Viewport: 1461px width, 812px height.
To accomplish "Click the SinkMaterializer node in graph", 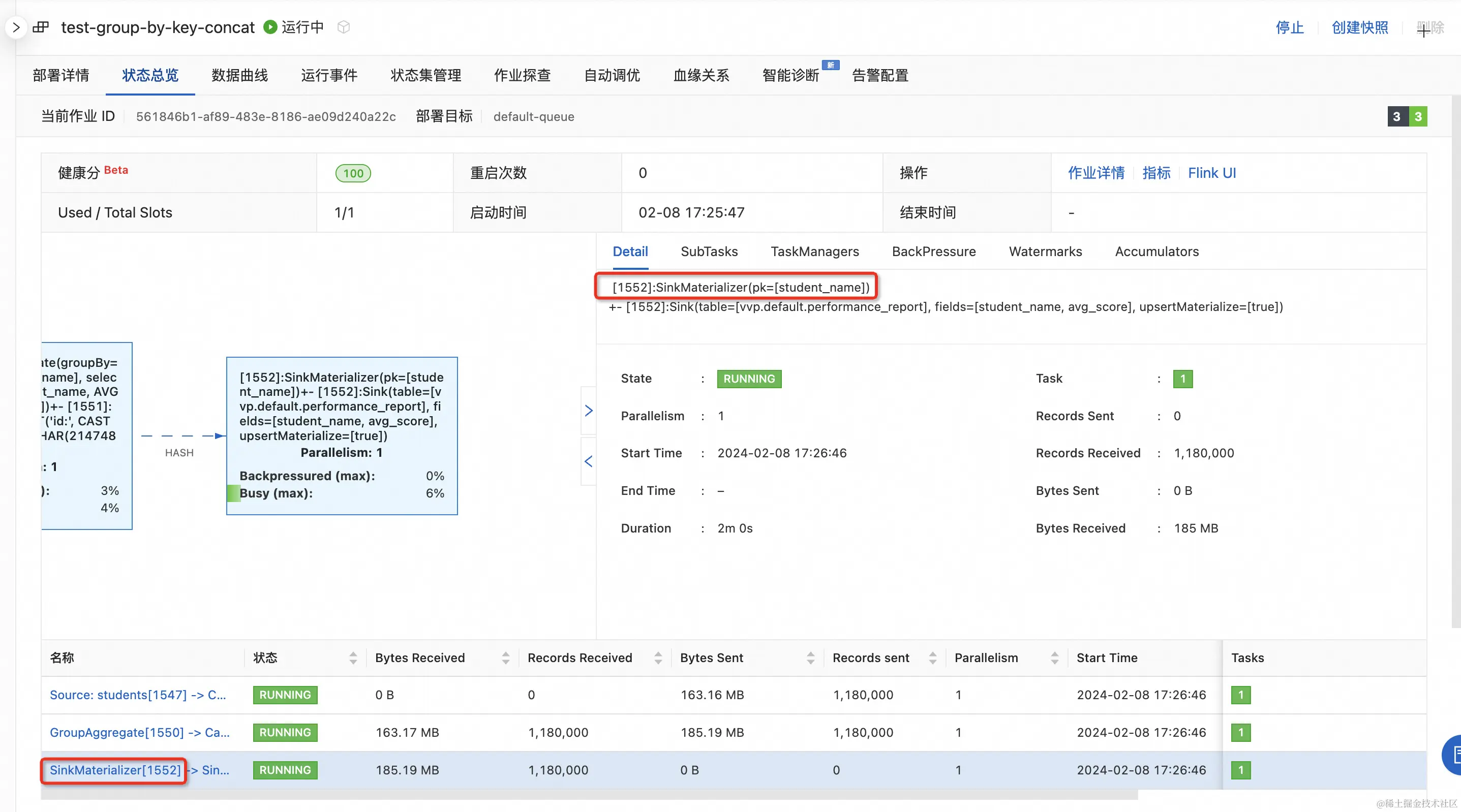I will click(x=342, y=435).
